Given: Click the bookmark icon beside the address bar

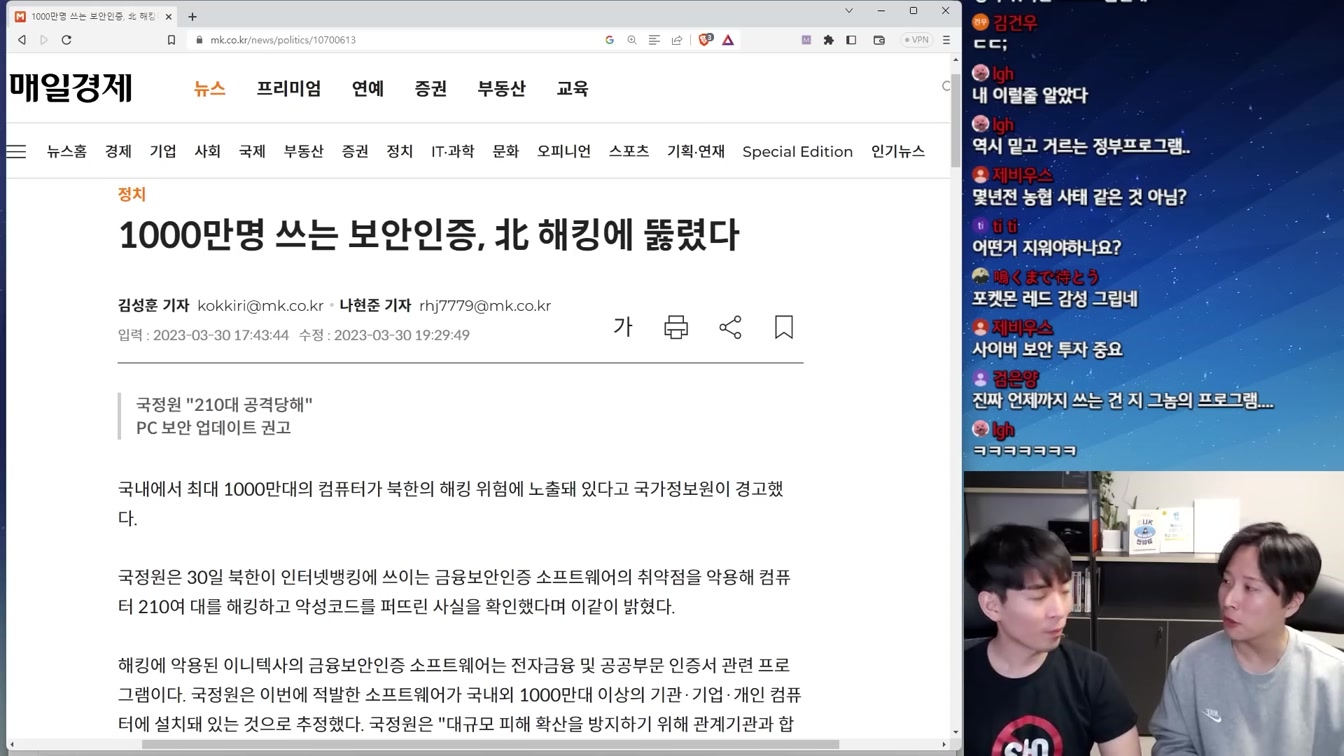Looking at the screenshot, I should 171,40.
